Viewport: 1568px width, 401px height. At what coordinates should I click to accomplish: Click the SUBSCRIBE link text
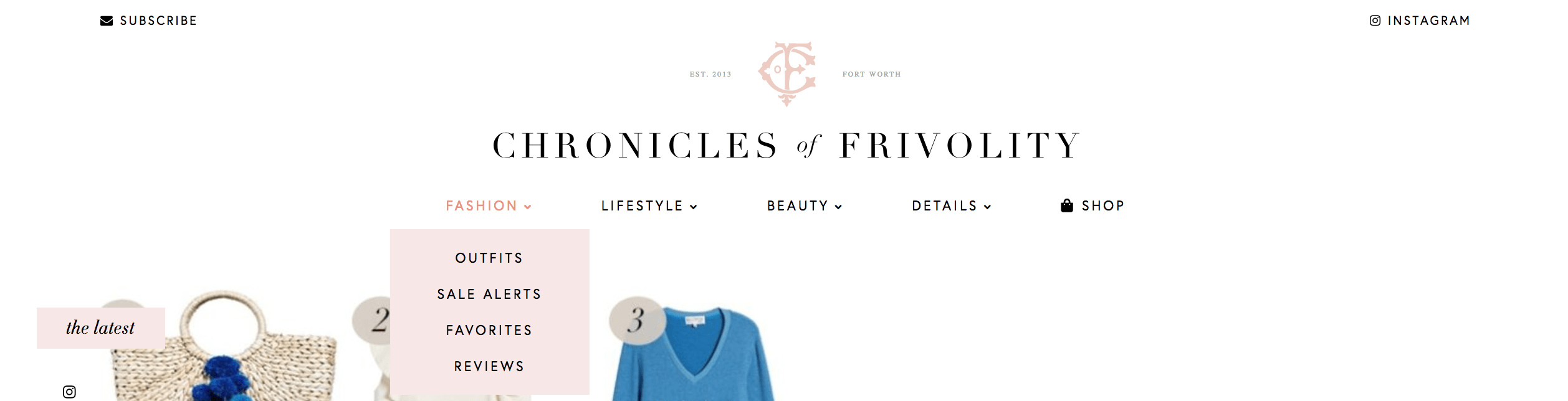(x=158, y=21)
